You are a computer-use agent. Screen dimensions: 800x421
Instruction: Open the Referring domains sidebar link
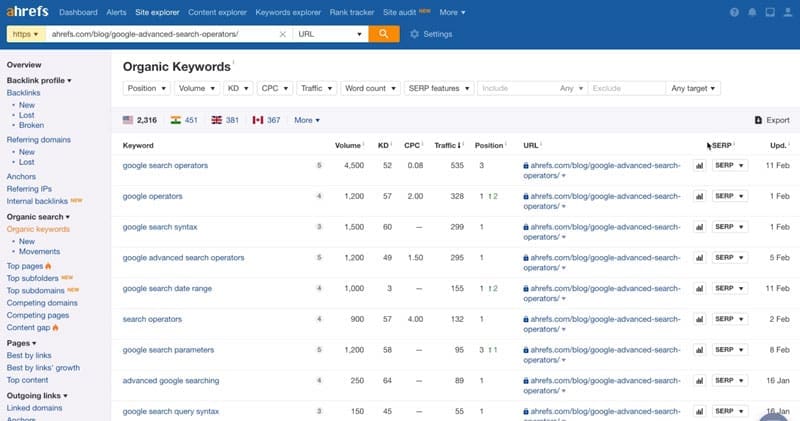[x=37, y=139]
